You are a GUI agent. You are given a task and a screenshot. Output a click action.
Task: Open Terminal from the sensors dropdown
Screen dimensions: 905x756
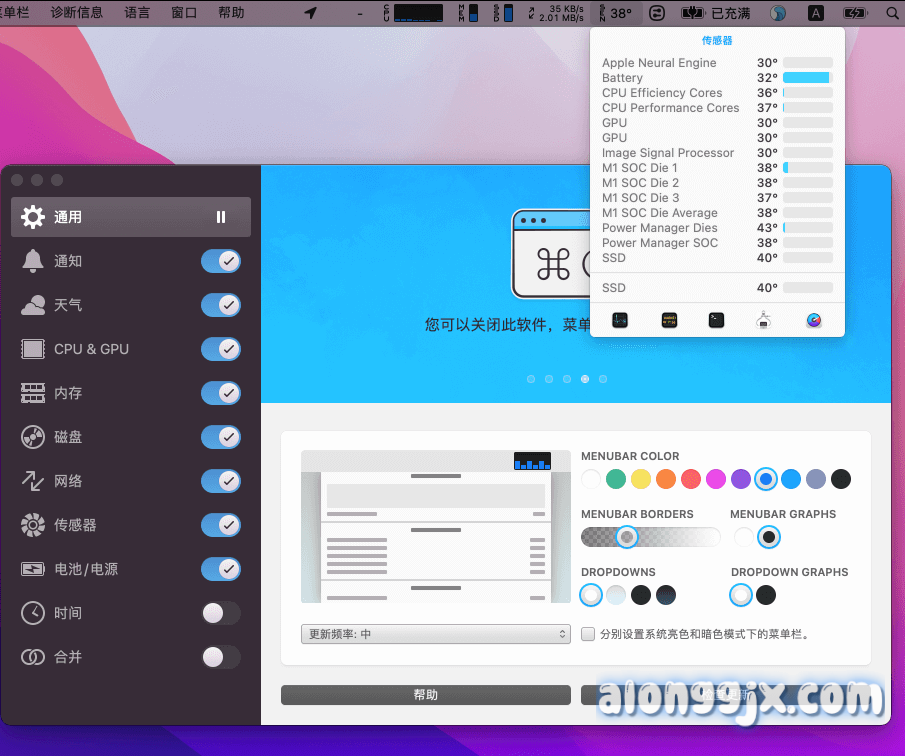pos(716,321)
